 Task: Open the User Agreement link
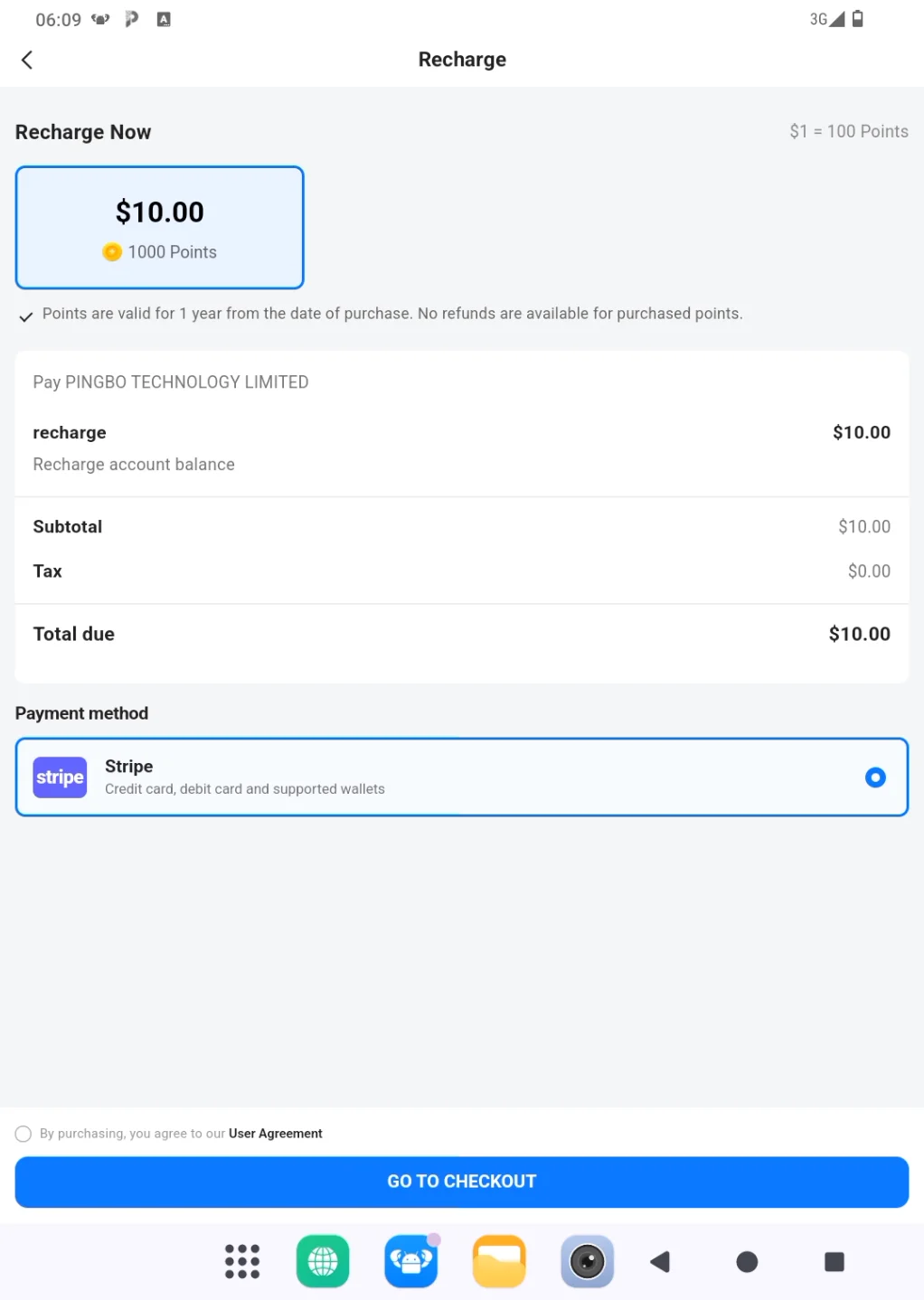coord(275,1134)
